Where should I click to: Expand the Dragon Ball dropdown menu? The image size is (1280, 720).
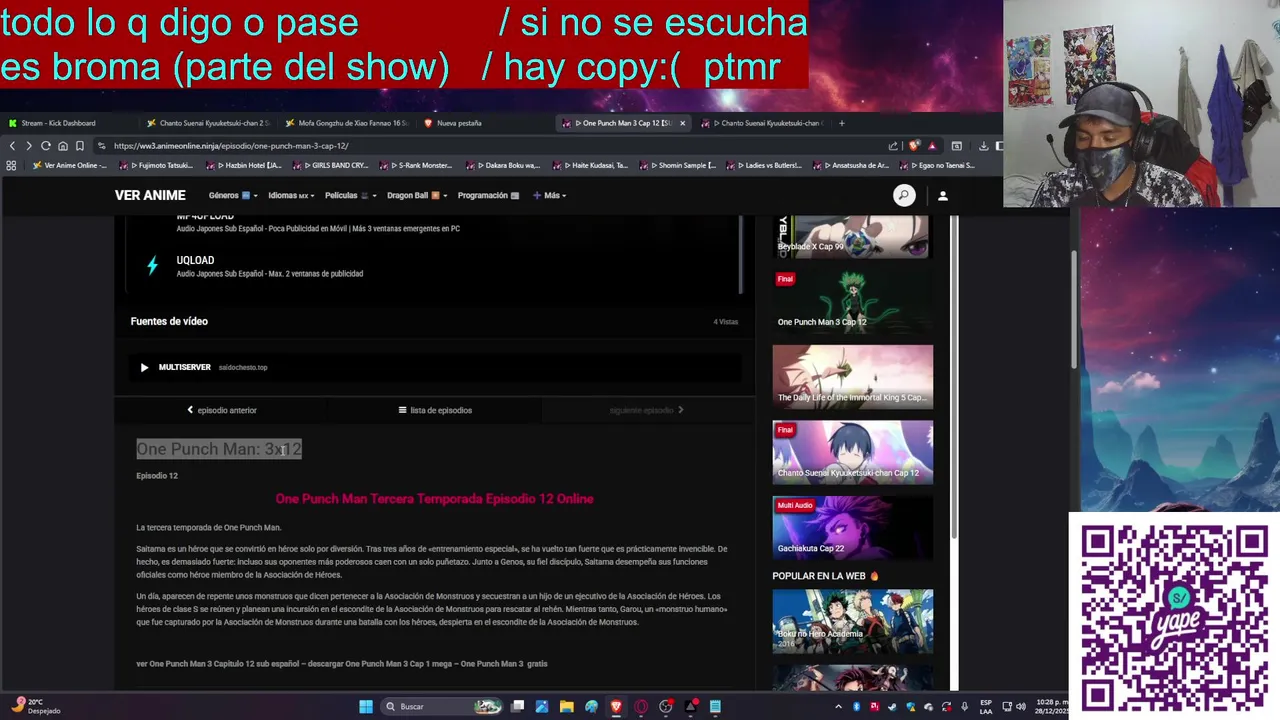[x=417, y=196]
